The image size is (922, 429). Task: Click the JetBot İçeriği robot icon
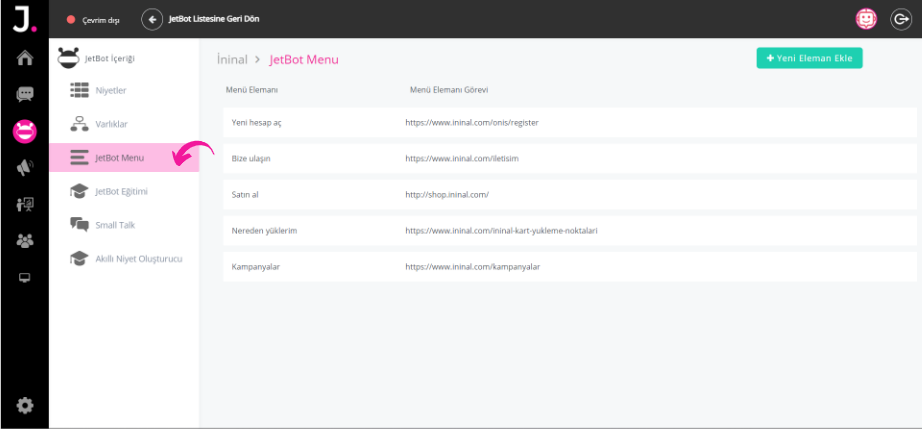pos(68,58)
